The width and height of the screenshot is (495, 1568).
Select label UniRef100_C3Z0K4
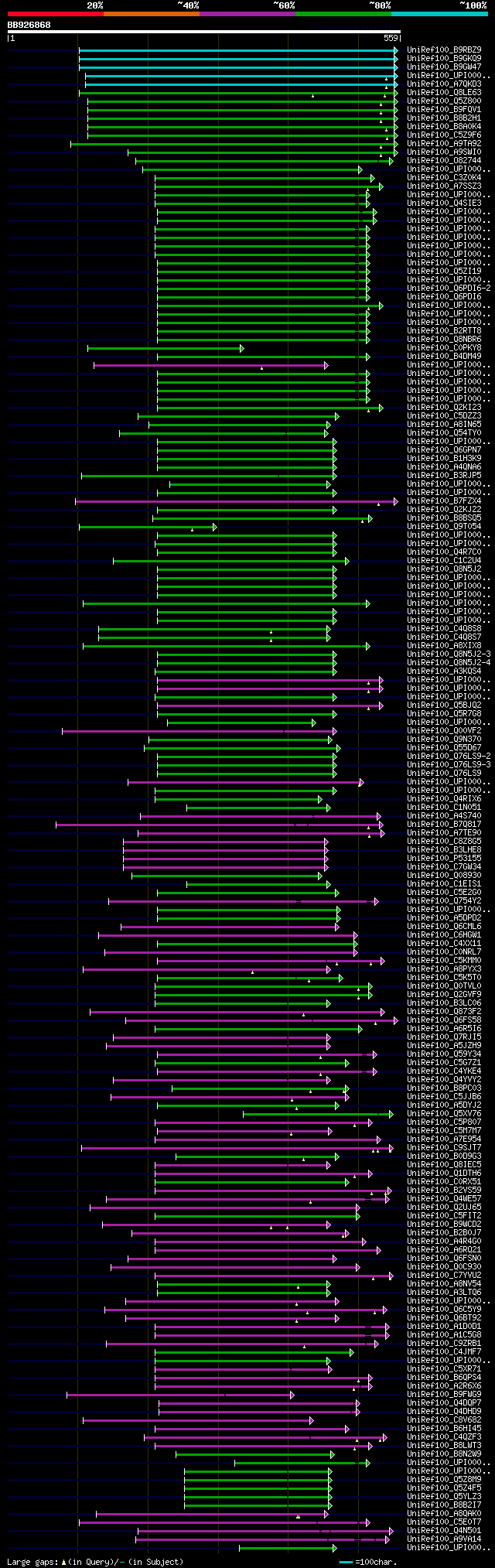click(x=444, y=177)
